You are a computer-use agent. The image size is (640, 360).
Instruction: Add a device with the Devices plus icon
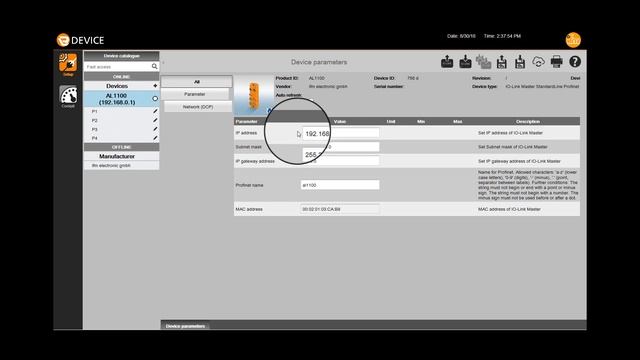point(155,86)
